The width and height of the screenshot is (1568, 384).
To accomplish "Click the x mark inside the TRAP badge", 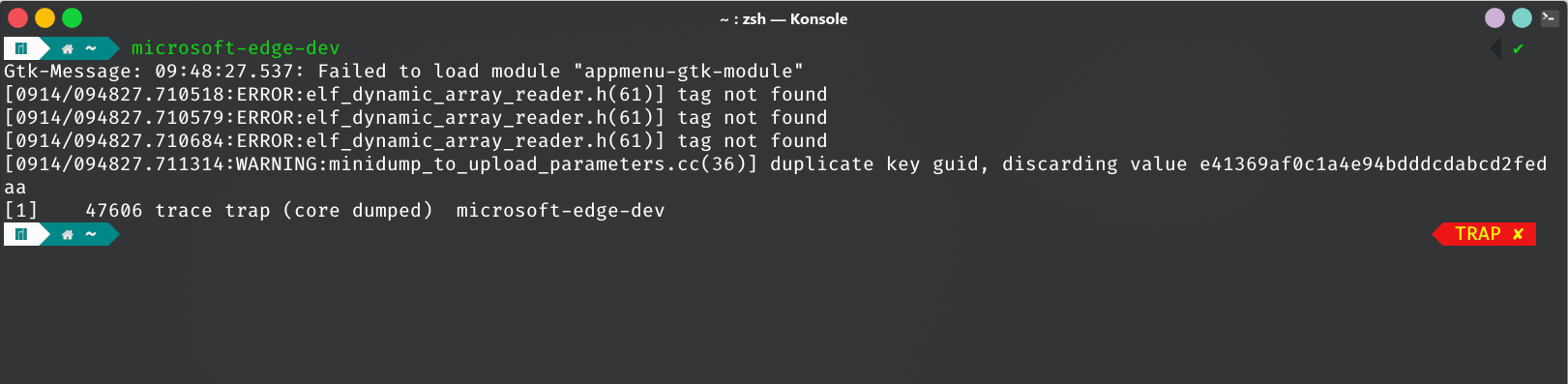I will pos(1518,234).
